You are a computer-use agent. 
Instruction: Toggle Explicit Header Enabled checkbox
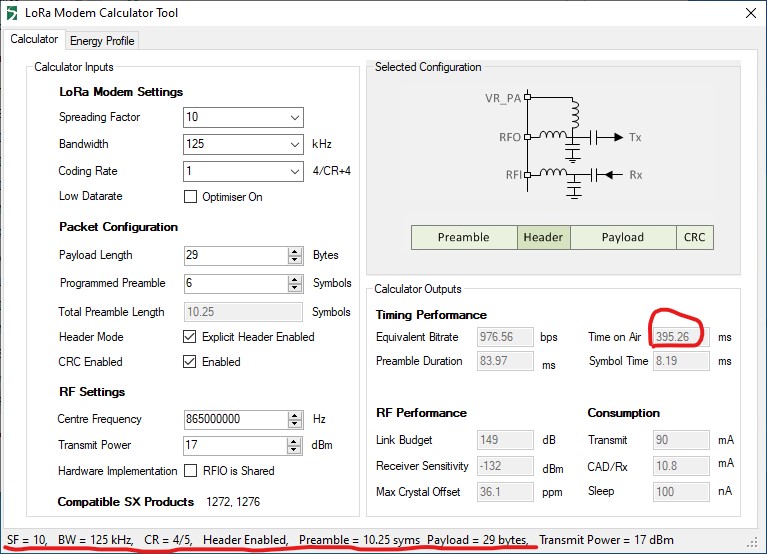(x=189, y=336)
